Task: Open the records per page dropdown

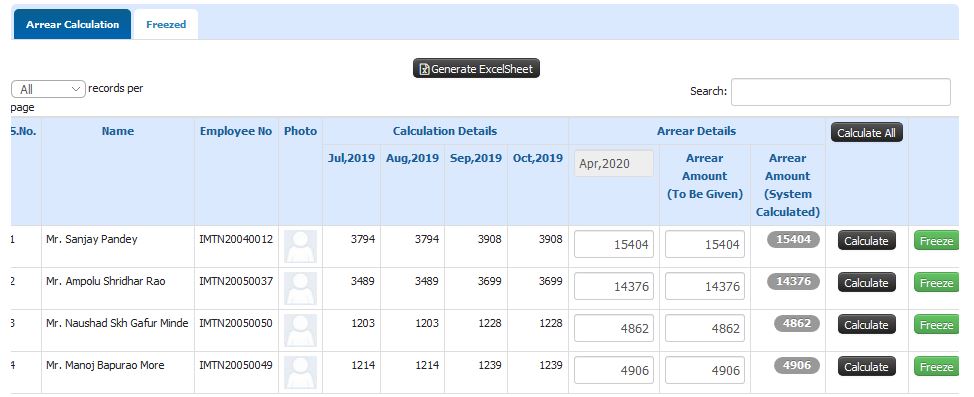Action: tap(48, 89)
